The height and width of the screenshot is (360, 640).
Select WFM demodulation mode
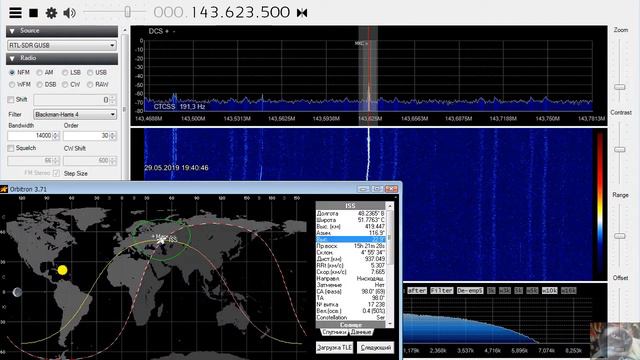(20, 84)
